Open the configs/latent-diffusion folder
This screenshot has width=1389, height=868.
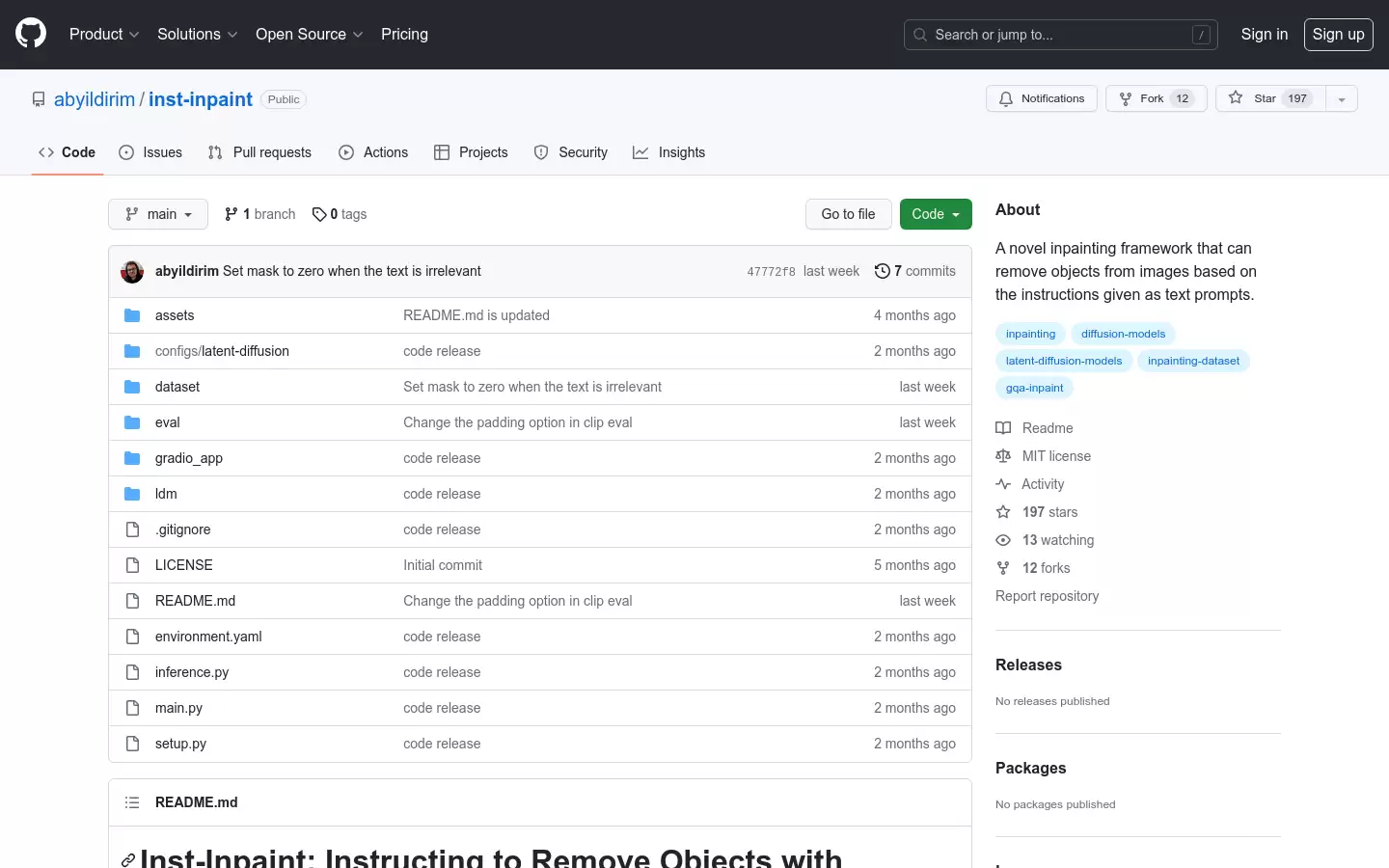[222, 351]
